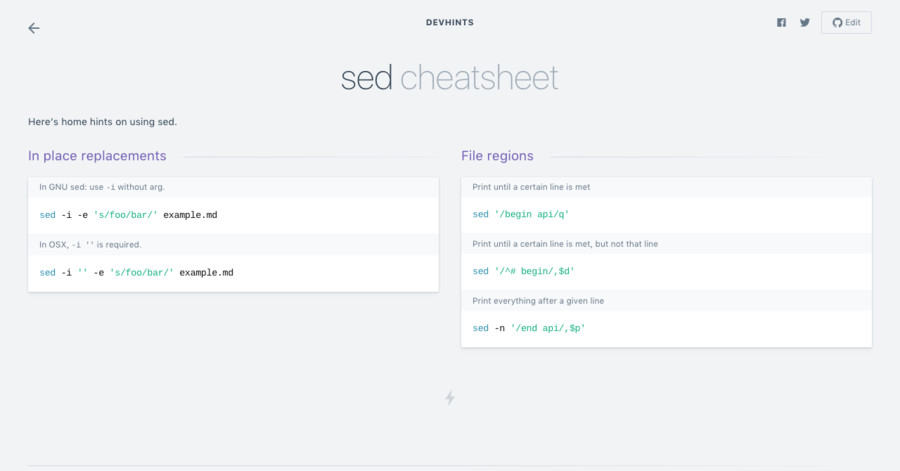The height and width of the screenshot is (471, 900).
Task: Click the "File regions" heading
Action: pos(497,156)
